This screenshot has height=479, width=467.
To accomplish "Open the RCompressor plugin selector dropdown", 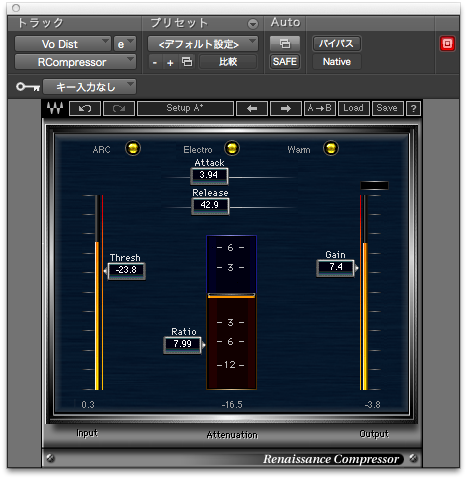I will click(75, 62).
